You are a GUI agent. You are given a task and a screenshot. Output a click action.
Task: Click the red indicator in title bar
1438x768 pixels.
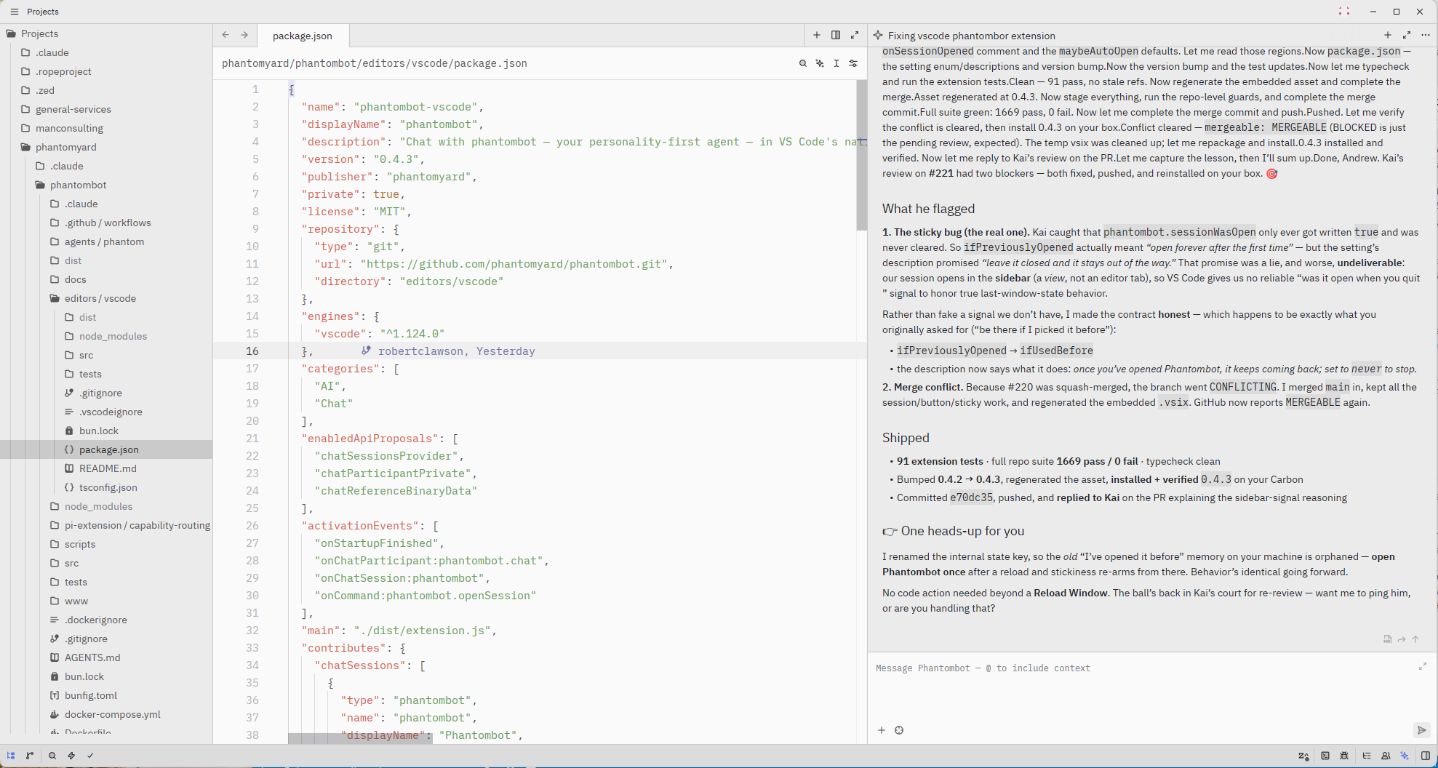pyautogui.click(x=1344, y=11)
